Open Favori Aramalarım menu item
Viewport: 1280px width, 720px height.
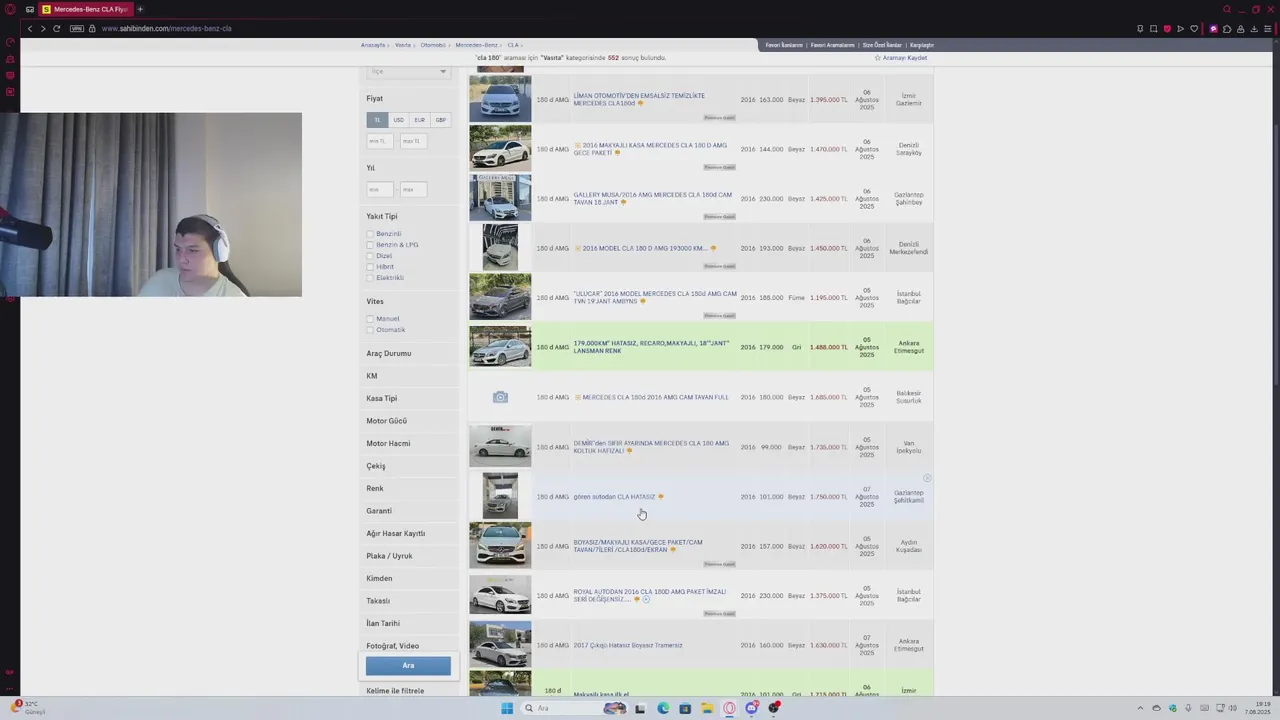[833, 45]
